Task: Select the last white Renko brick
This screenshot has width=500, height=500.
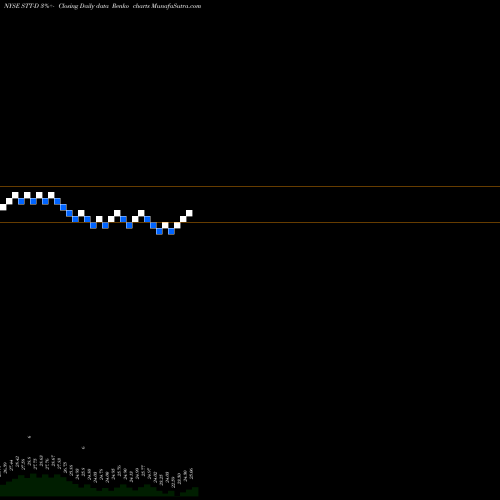Action: [189, 213]
